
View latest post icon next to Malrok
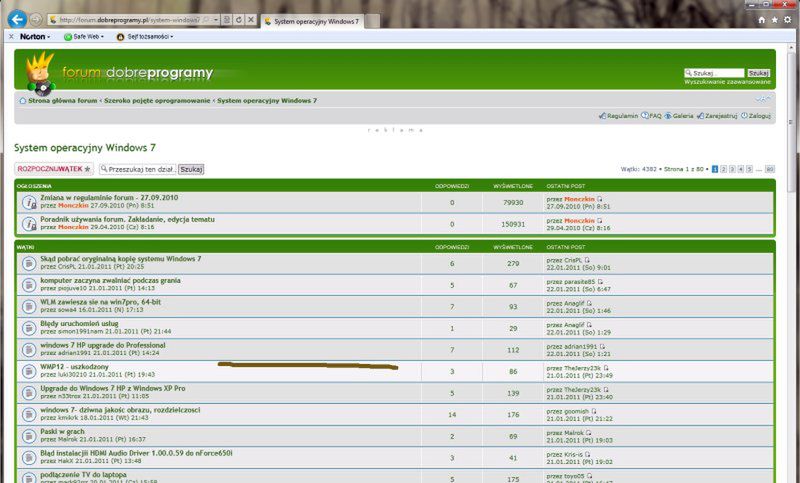click(x=589, y=433)
